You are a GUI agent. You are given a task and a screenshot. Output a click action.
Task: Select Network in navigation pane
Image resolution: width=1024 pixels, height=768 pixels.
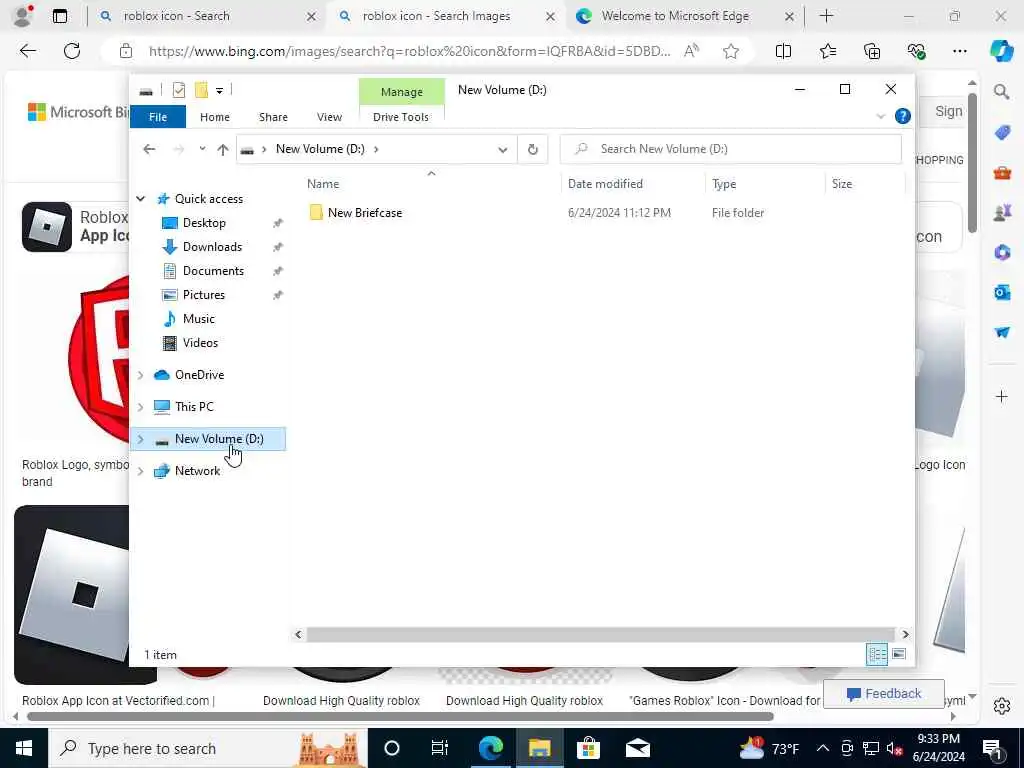tap(197, 471)
